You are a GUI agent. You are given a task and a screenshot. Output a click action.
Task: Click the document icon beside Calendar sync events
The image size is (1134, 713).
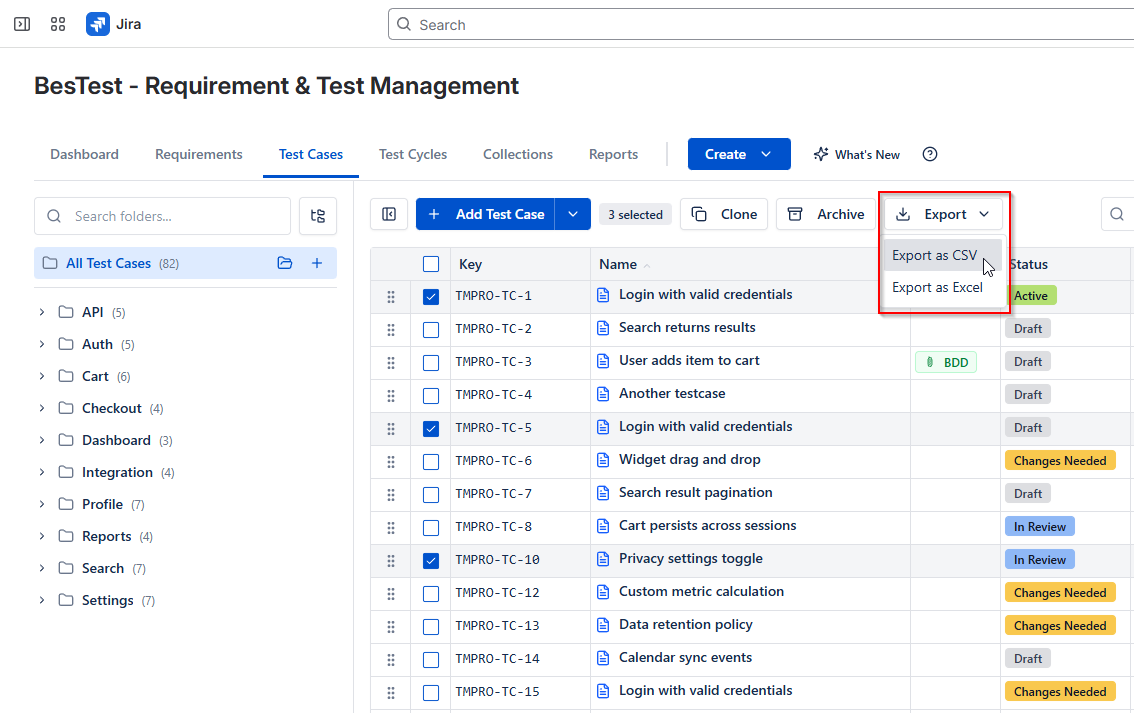[603, 658]
